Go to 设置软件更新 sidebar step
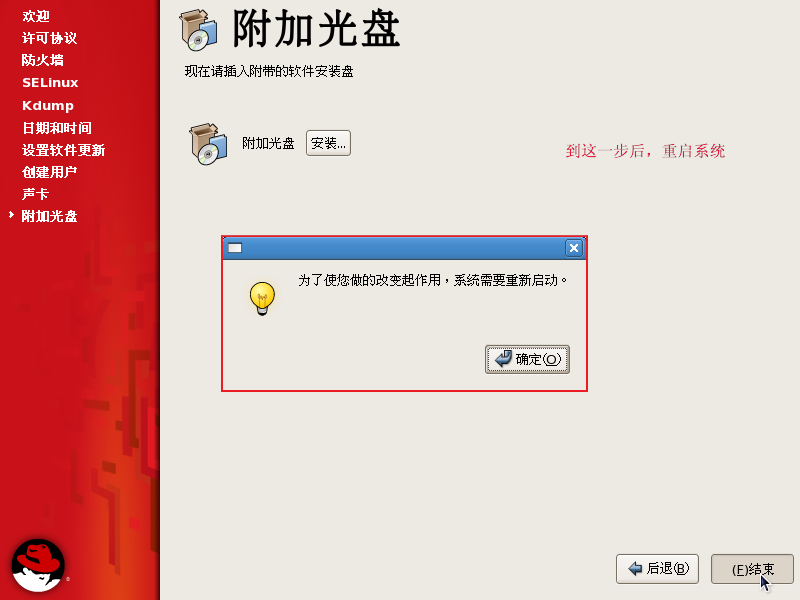The image size is (800, 600). coord(63,150)
